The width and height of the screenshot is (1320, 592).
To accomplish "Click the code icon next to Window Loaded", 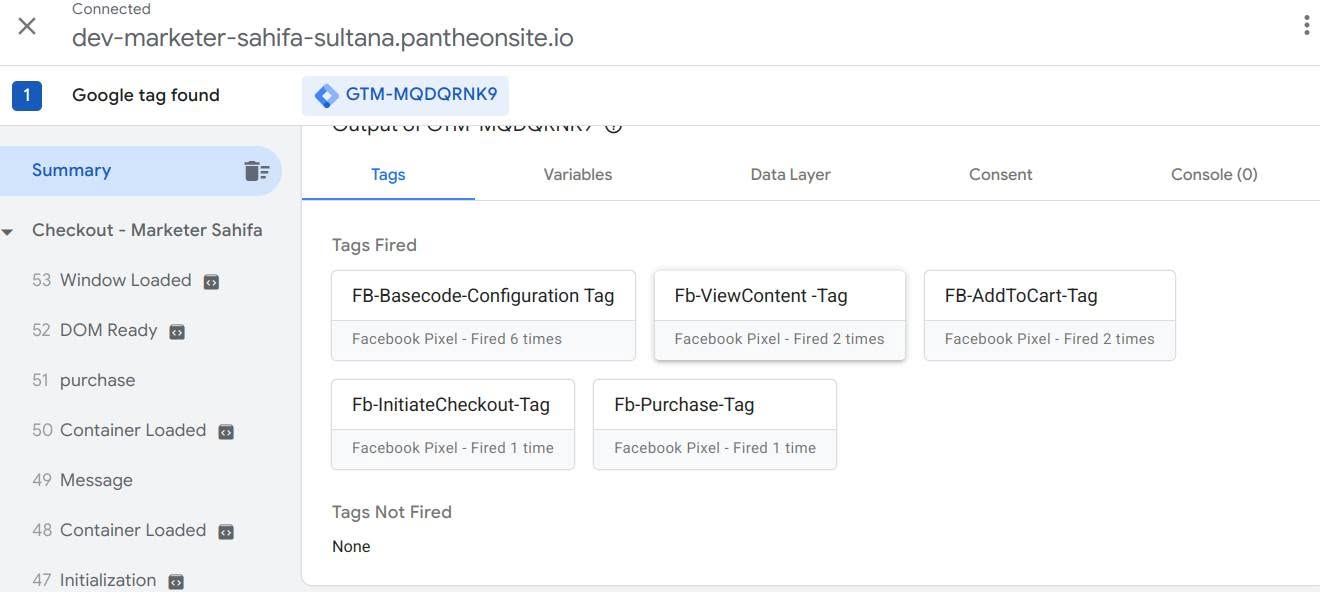I will [211, 282].
